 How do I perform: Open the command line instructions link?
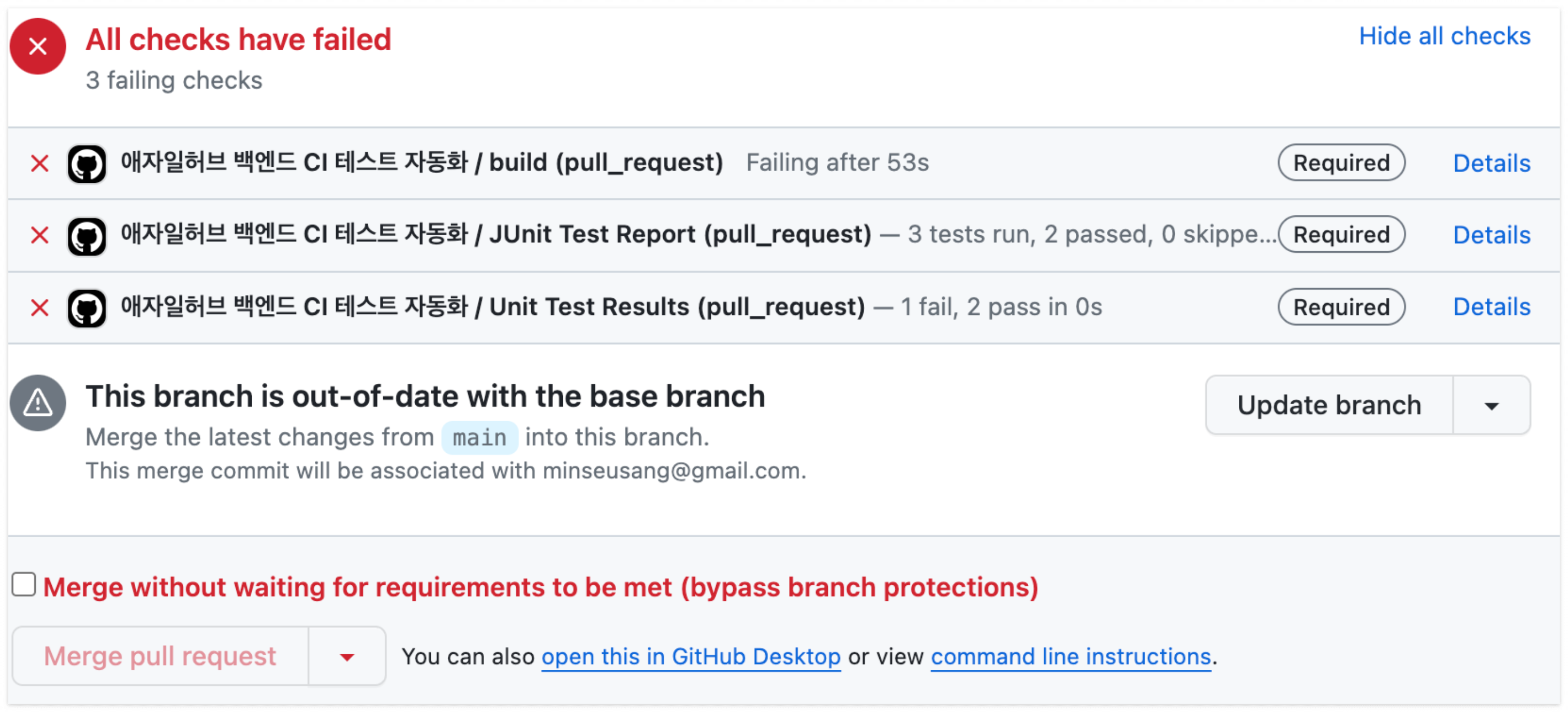pyautogui.click(x=1070, y=656)
